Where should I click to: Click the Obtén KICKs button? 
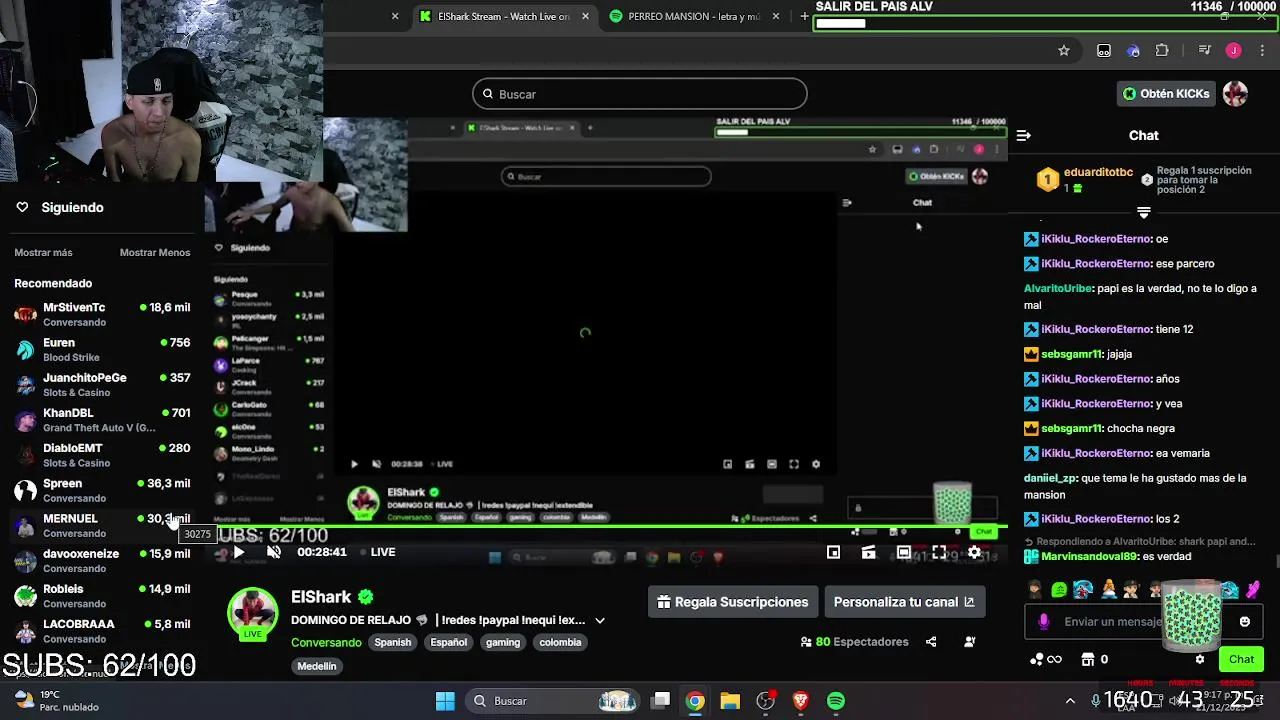[1165, 94]
